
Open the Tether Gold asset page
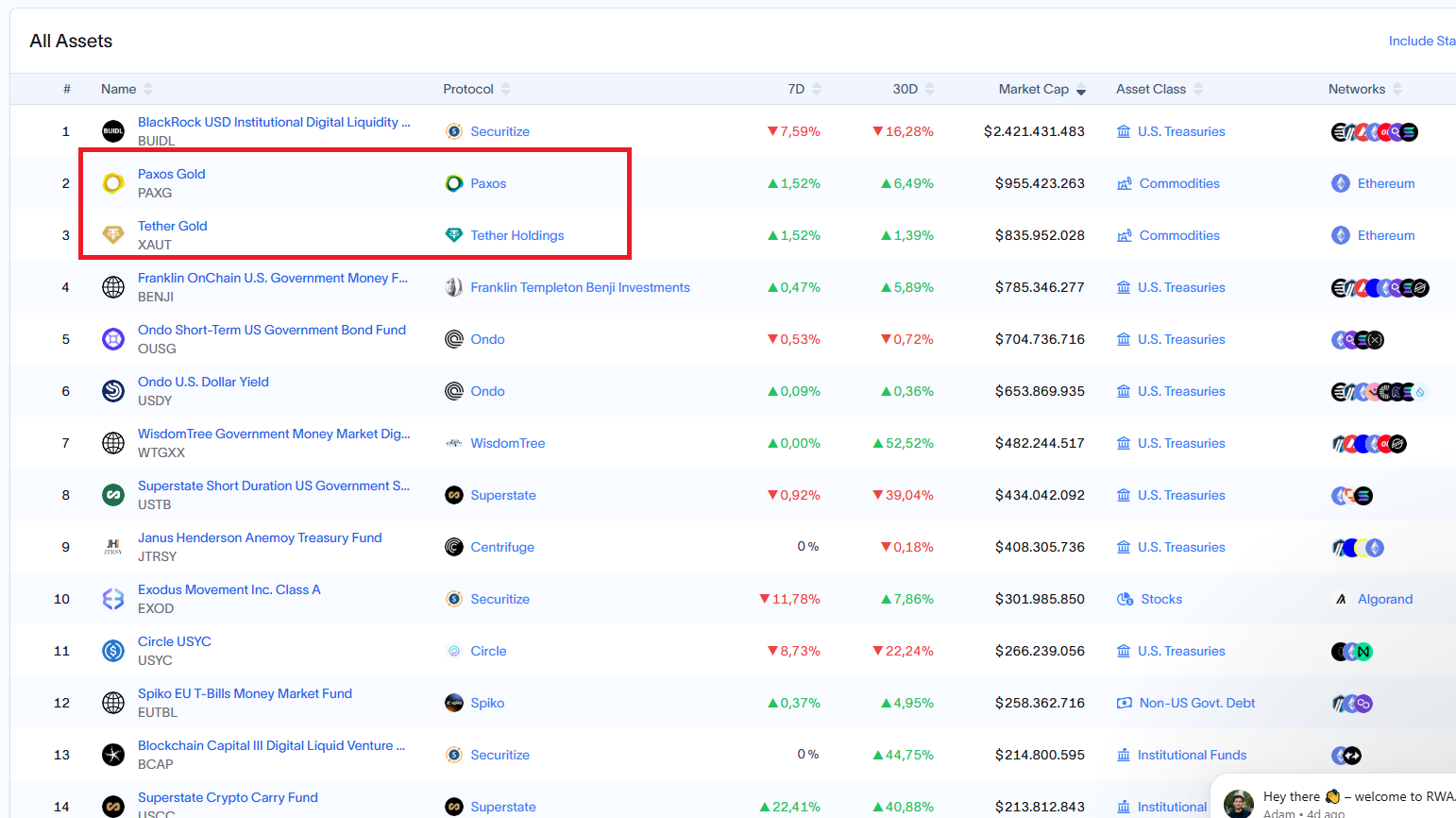[173, 226]
